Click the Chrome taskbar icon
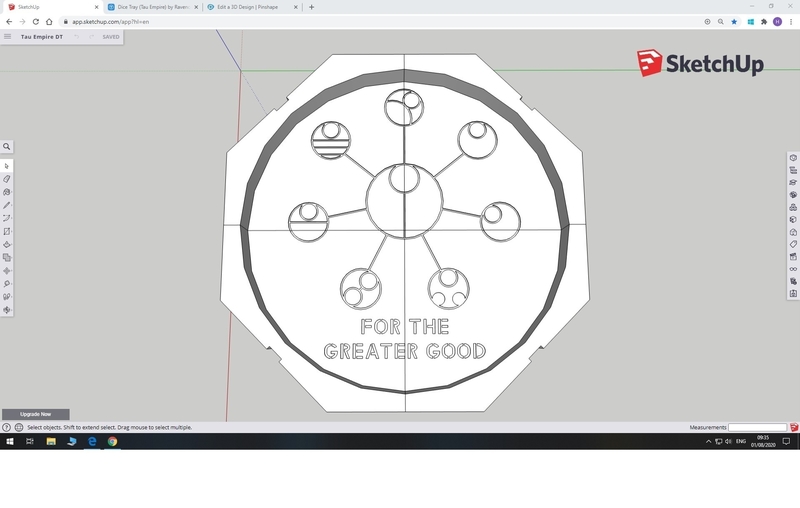The image size is (800, 508). 112,441
